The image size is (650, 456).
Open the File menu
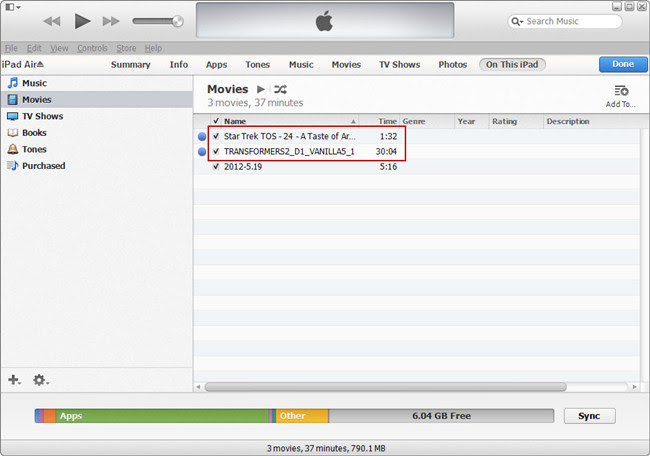11,48
